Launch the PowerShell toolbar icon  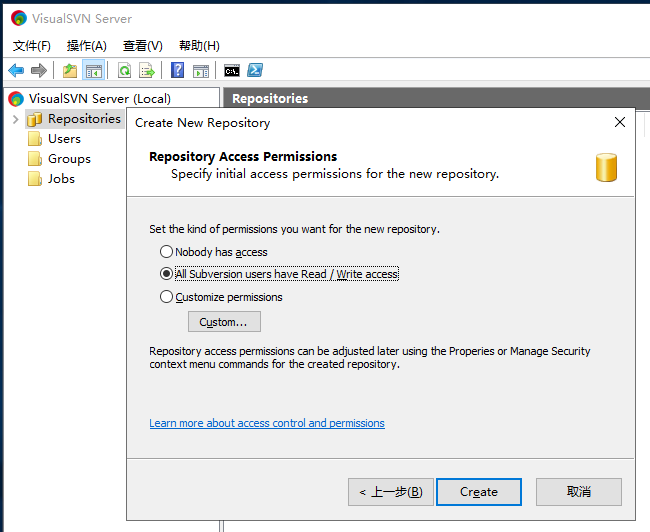pos(255,70)
